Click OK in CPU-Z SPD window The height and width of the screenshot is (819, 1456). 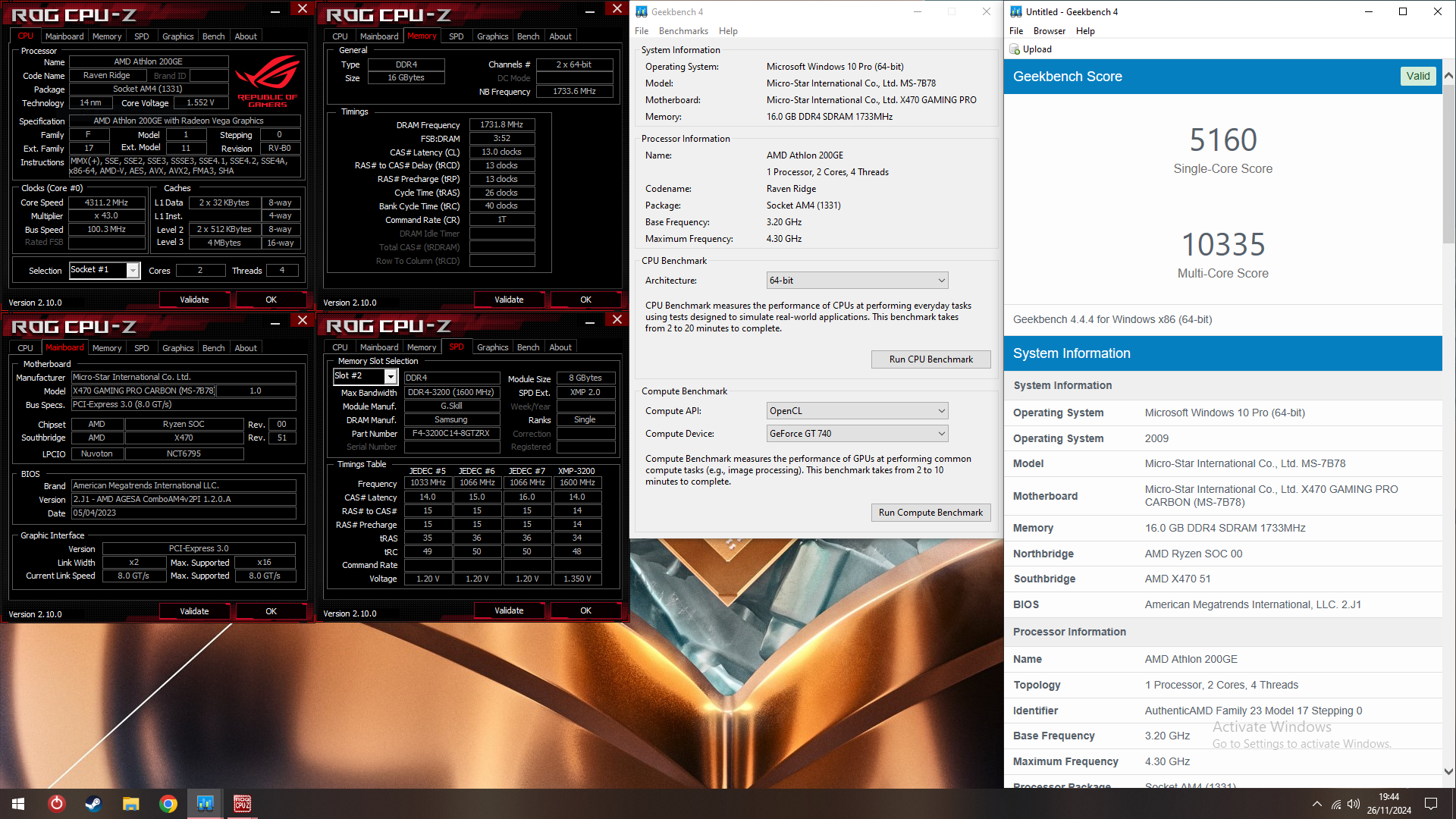pos(585,611)
